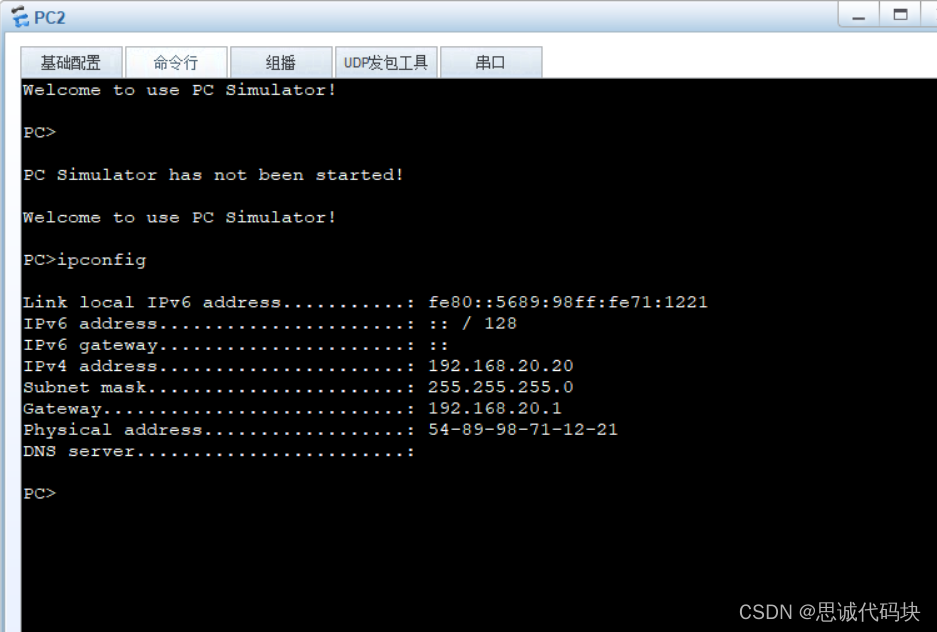Open the 基础配置 tab

[71, 62]
